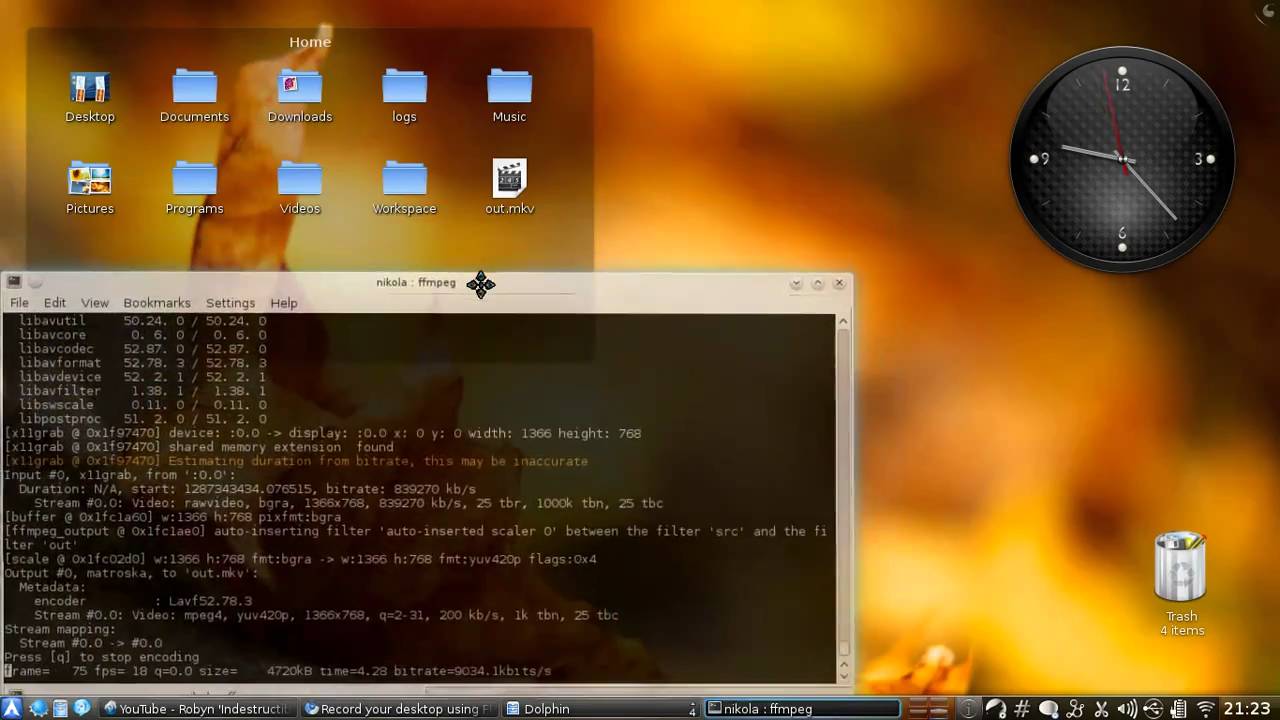Open the View menu in Konsole

point(95,303)
